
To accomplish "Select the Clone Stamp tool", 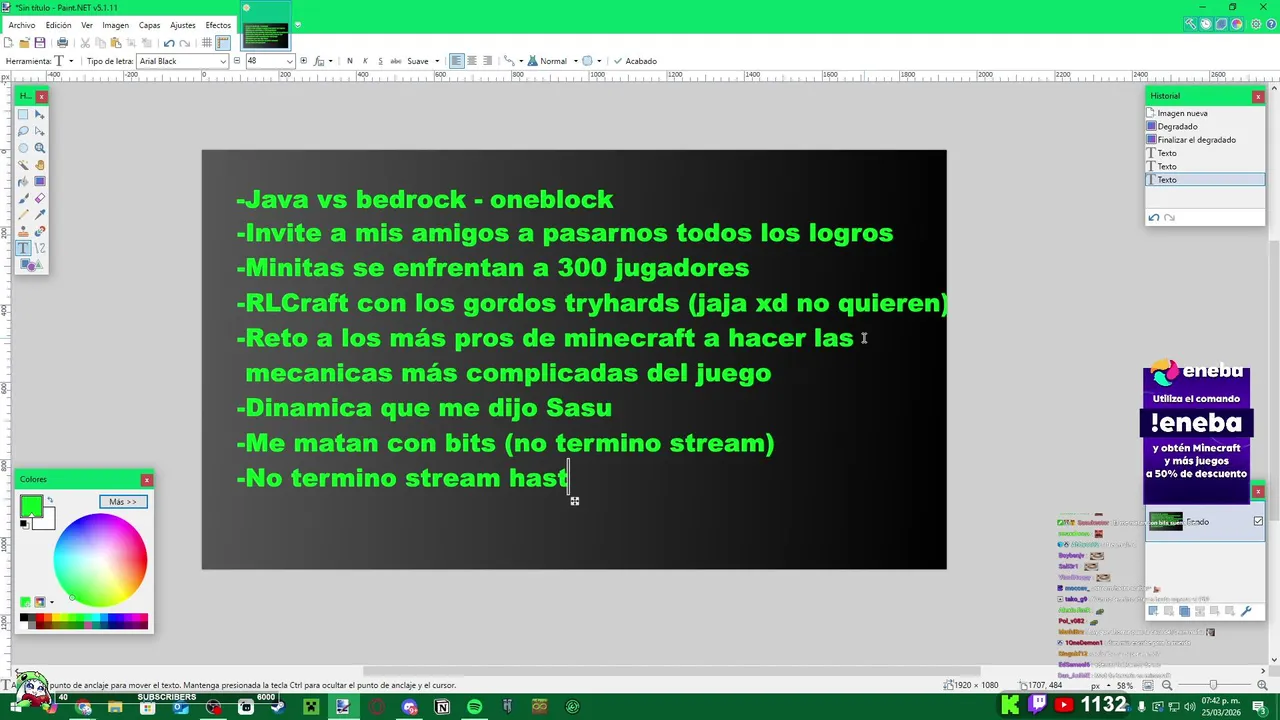I will point(23,232).
